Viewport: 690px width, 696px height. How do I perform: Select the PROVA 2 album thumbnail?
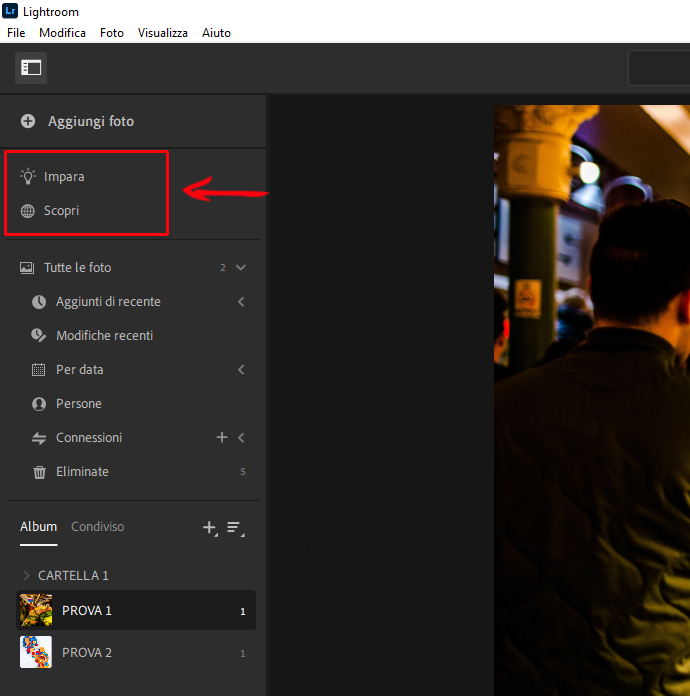click(36, 652)
